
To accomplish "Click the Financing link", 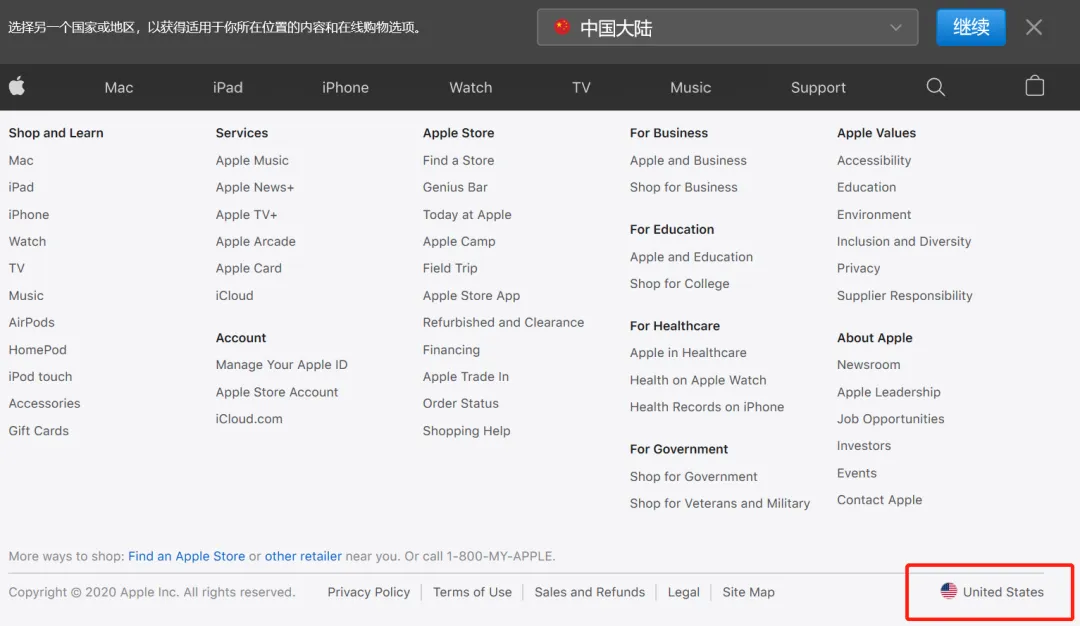I will [x=451, y=350].
